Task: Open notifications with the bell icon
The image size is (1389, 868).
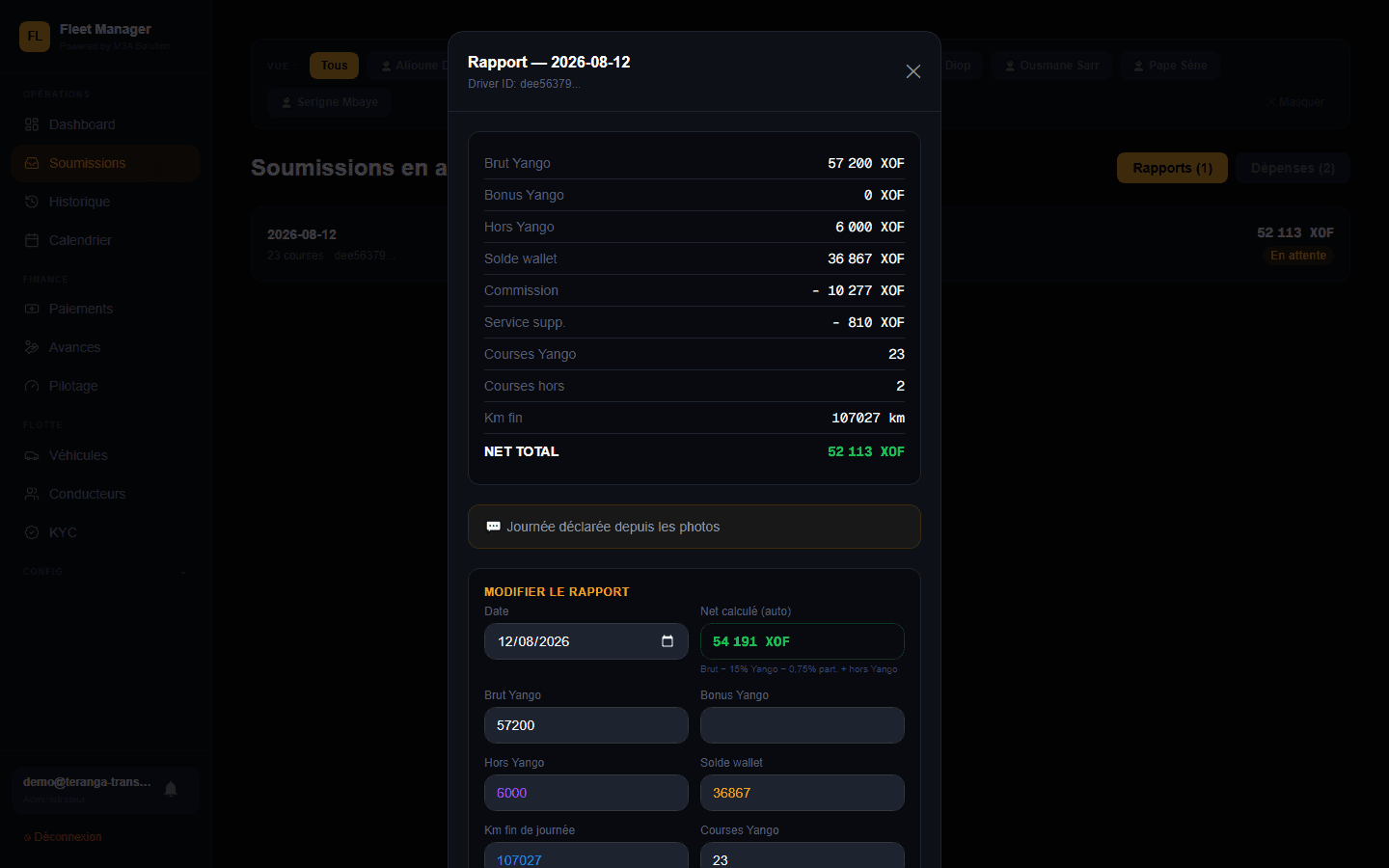Action: 171,789
